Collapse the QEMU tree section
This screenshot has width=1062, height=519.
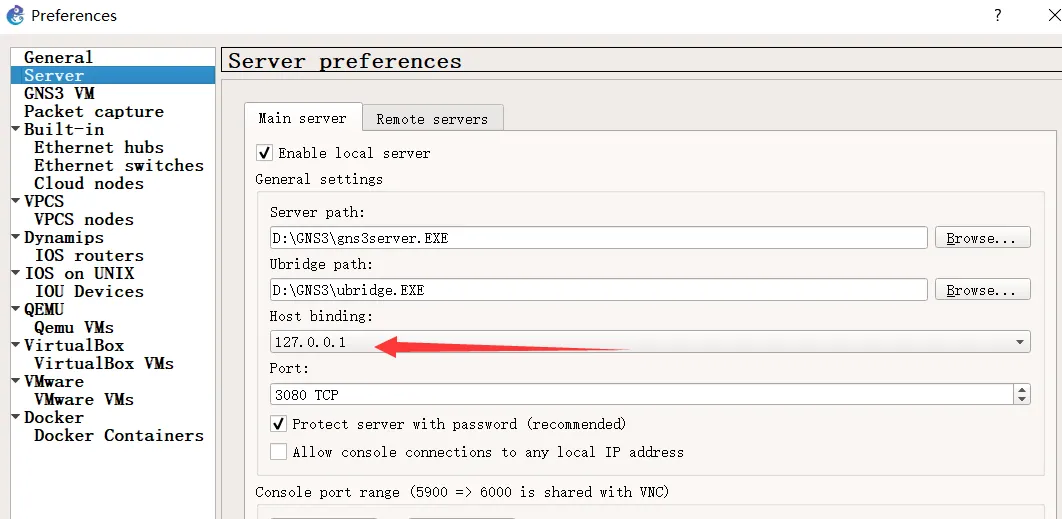pyautogui.click(x=16, y=308)
